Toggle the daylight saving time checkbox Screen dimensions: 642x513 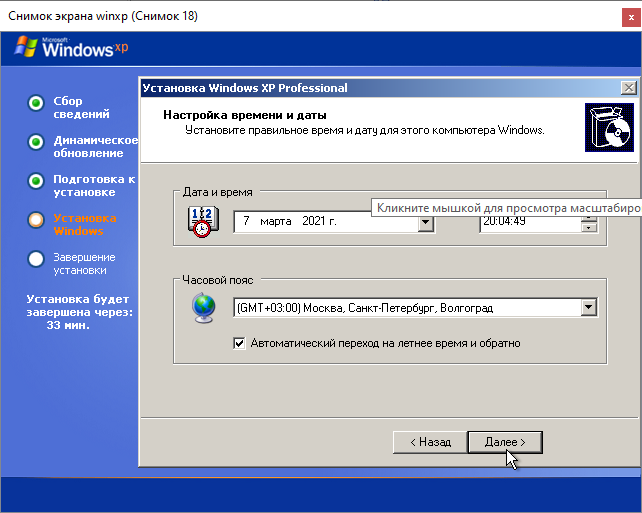point(239,343)
